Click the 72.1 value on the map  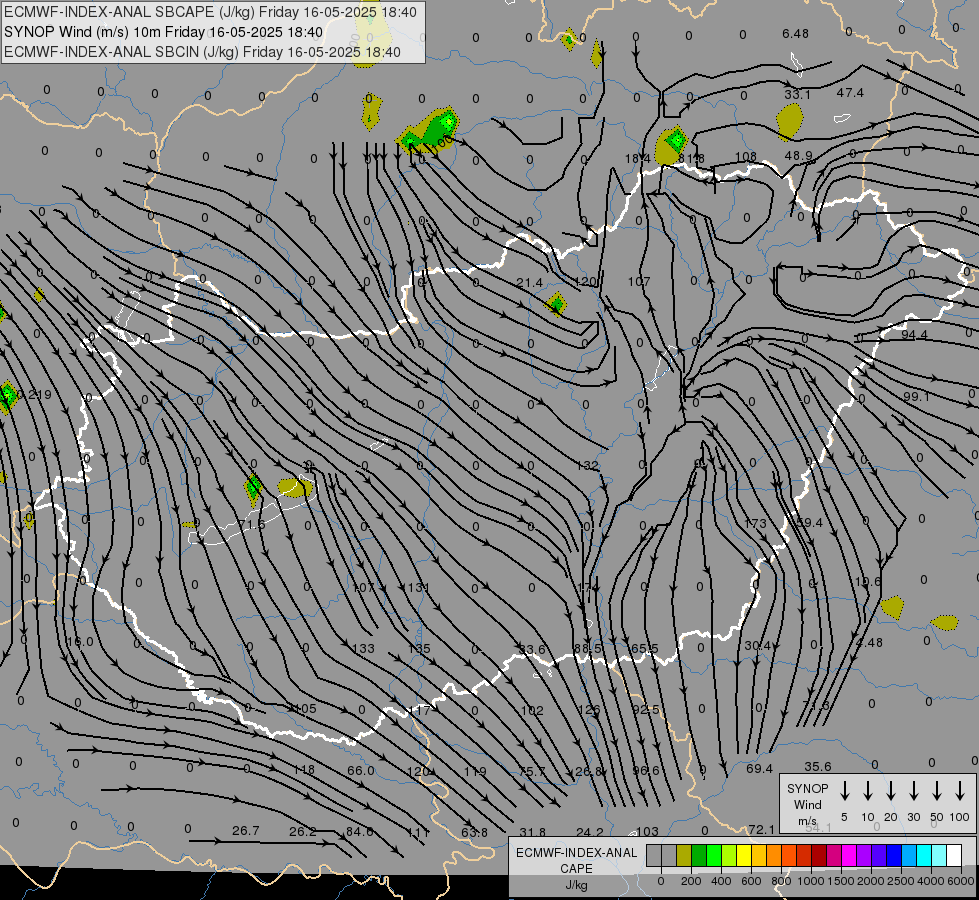[761, 829]
